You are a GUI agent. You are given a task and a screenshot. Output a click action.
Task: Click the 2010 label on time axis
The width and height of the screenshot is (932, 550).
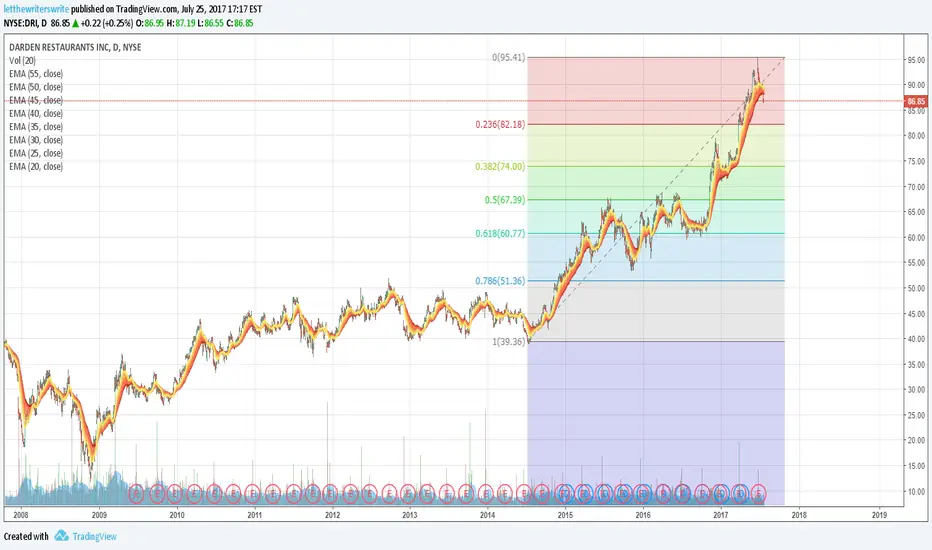177,515
